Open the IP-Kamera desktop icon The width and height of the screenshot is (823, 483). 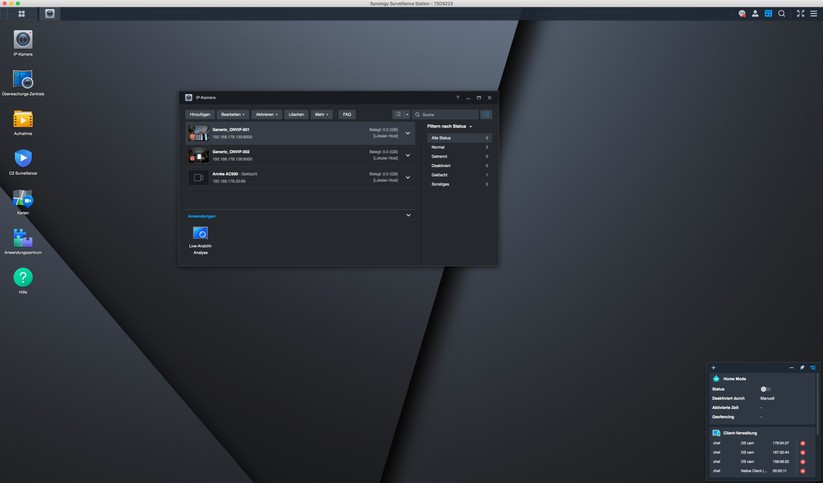(x=22, y=40)
